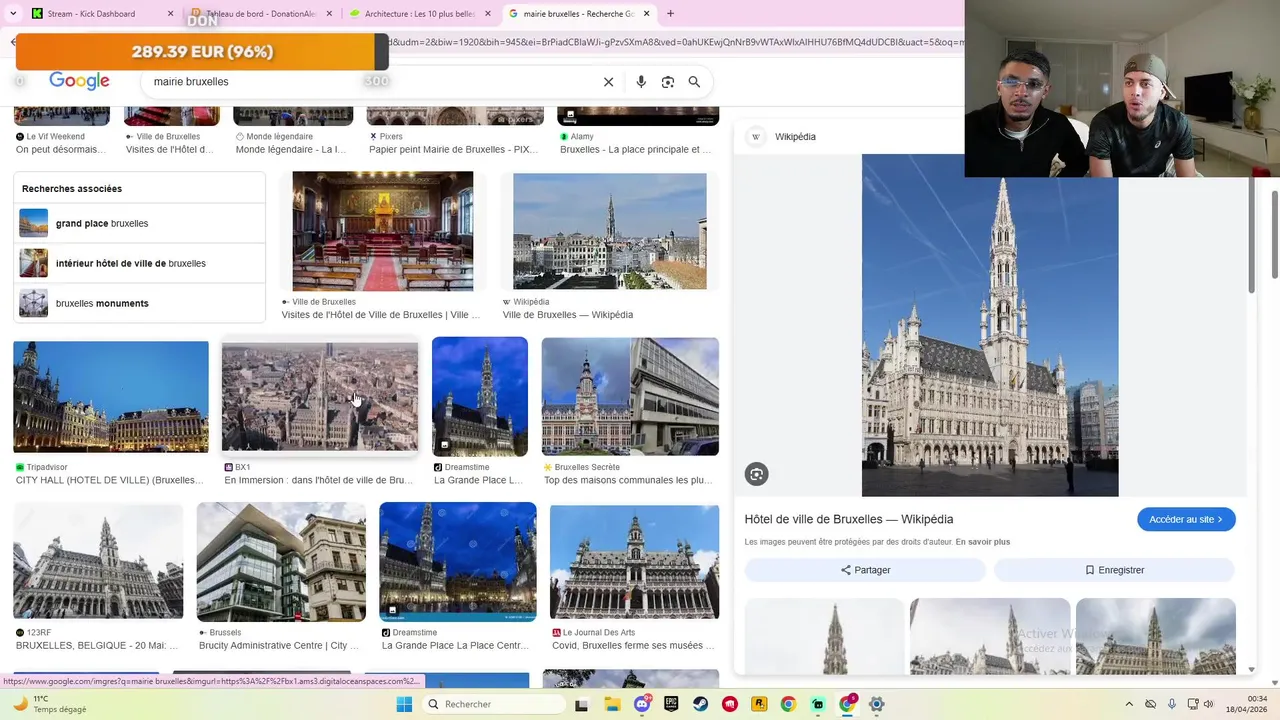1280x720 pixels.
Task: Select related search grand place bruxelles
Action: 140,223
